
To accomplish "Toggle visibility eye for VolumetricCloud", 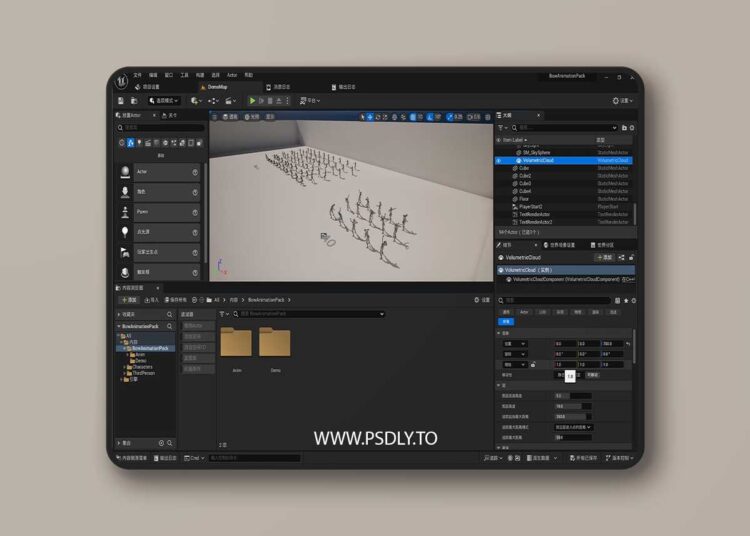I will pos(499,160).
